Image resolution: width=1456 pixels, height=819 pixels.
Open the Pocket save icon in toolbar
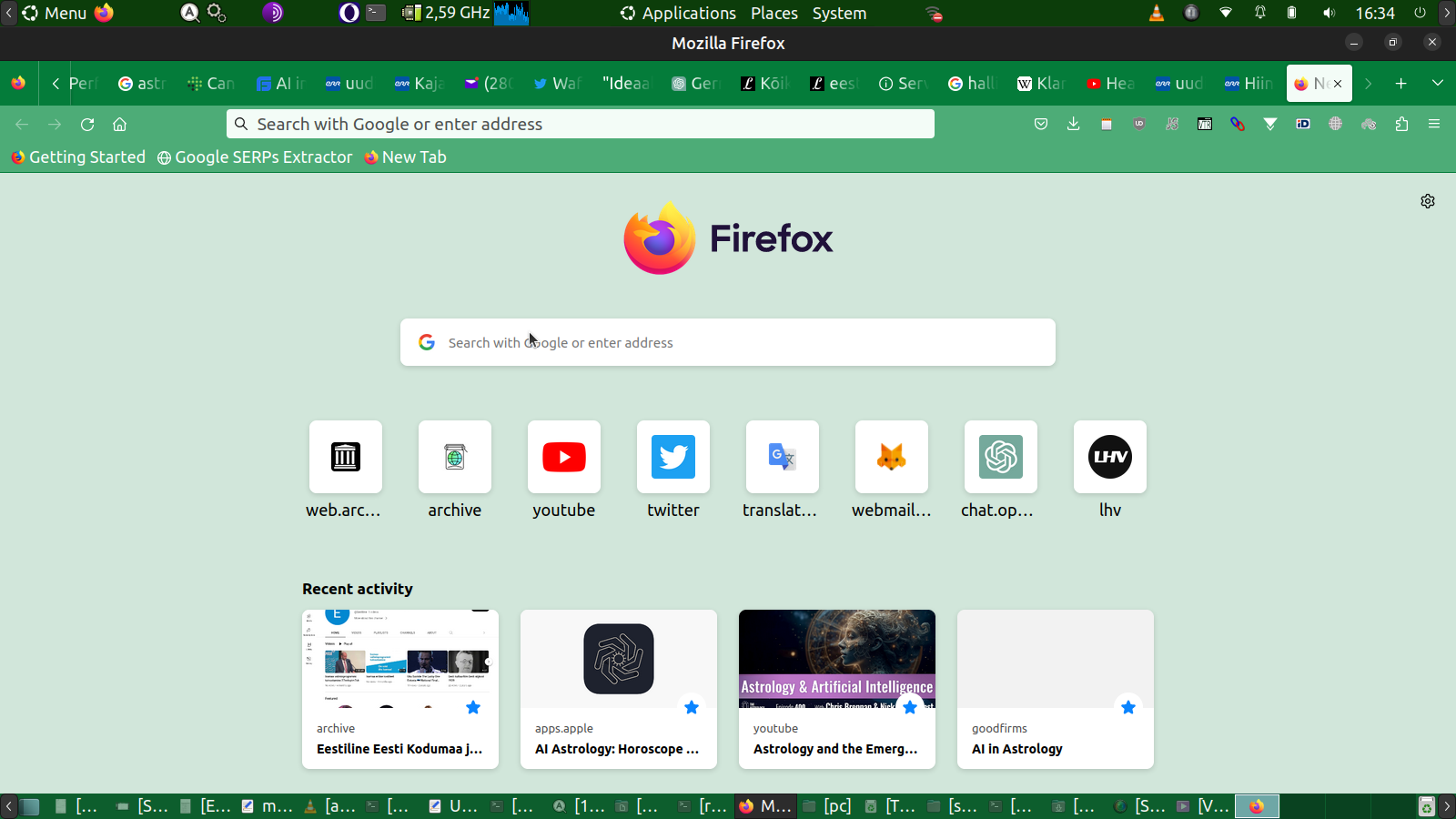pyautogui.click(x=1041, y=124)
